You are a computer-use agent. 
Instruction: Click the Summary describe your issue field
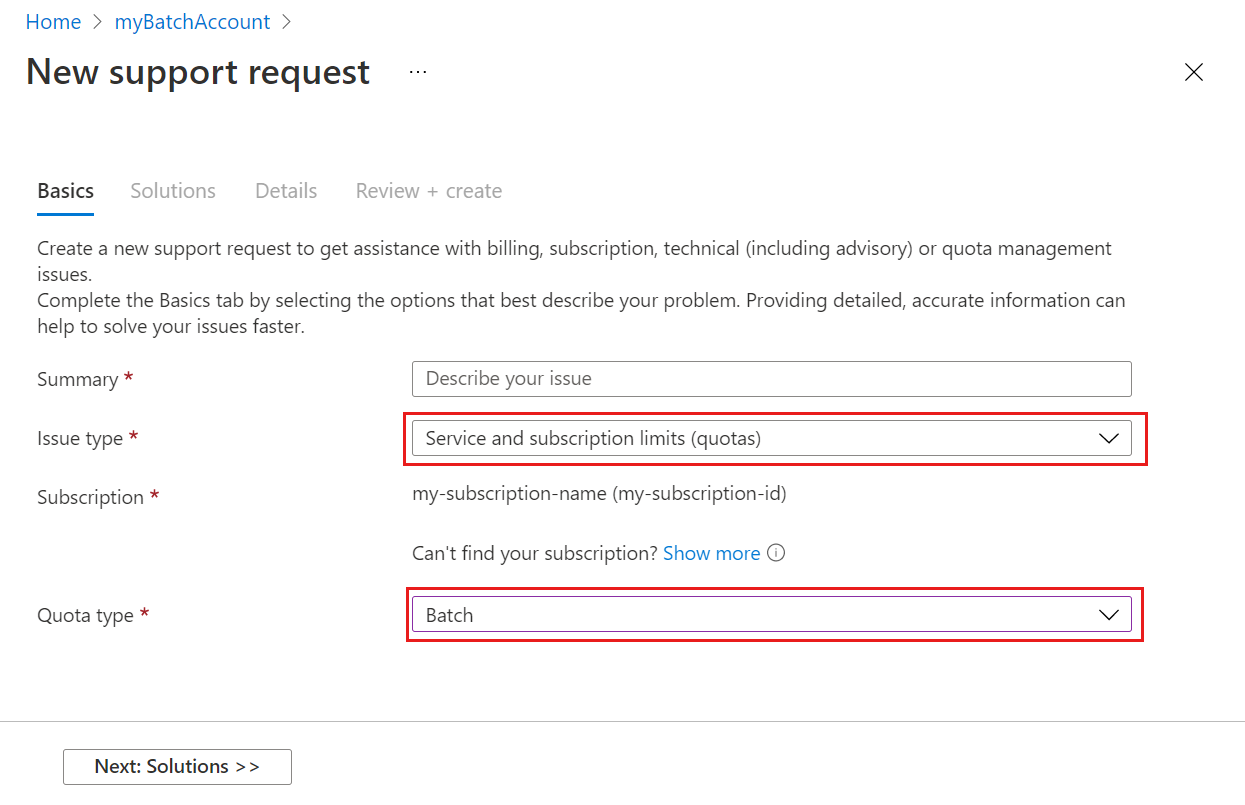pos(770,379)
